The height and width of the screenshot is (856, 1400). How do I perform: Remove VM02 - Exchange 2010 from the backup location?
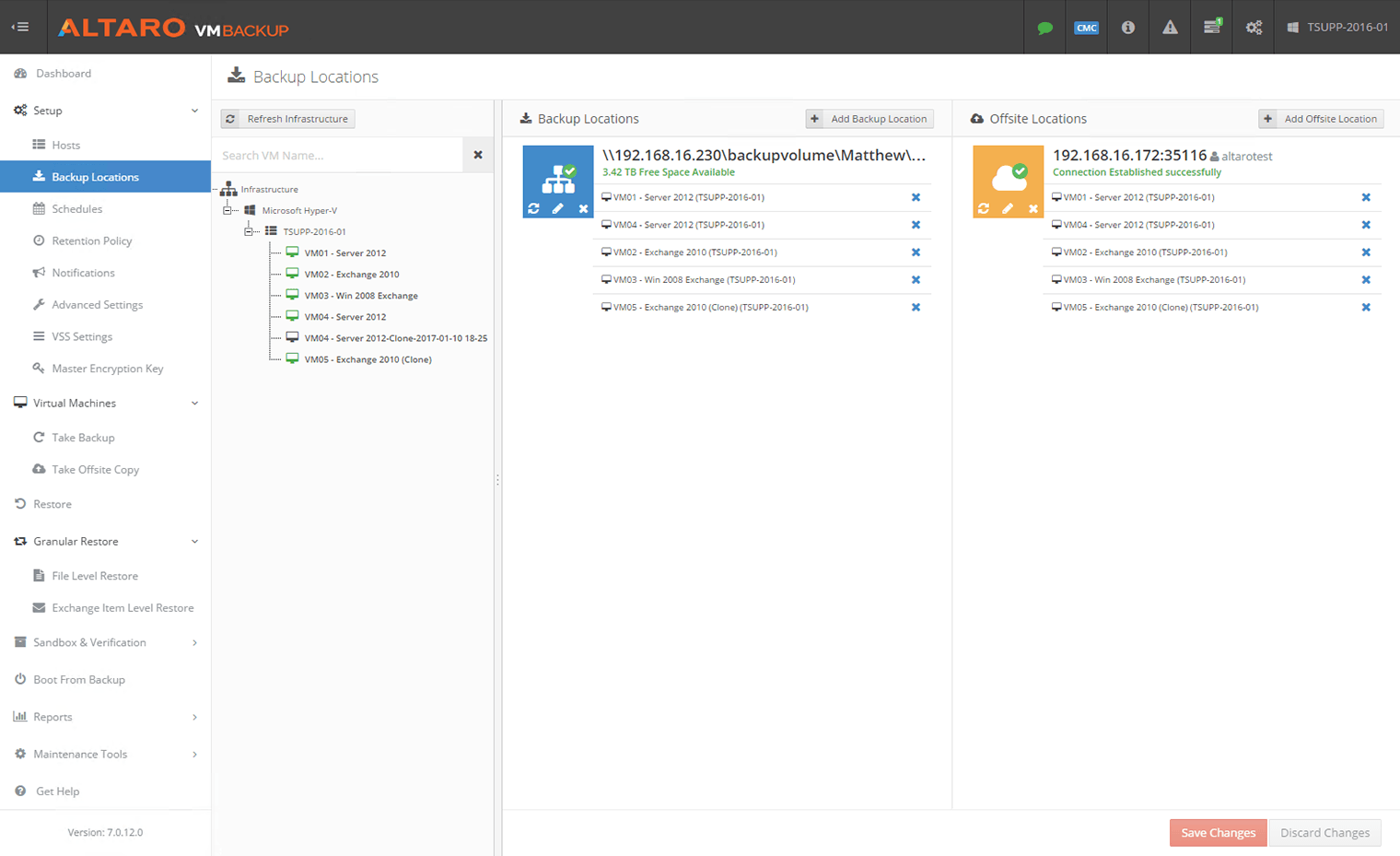coord(916,252)
